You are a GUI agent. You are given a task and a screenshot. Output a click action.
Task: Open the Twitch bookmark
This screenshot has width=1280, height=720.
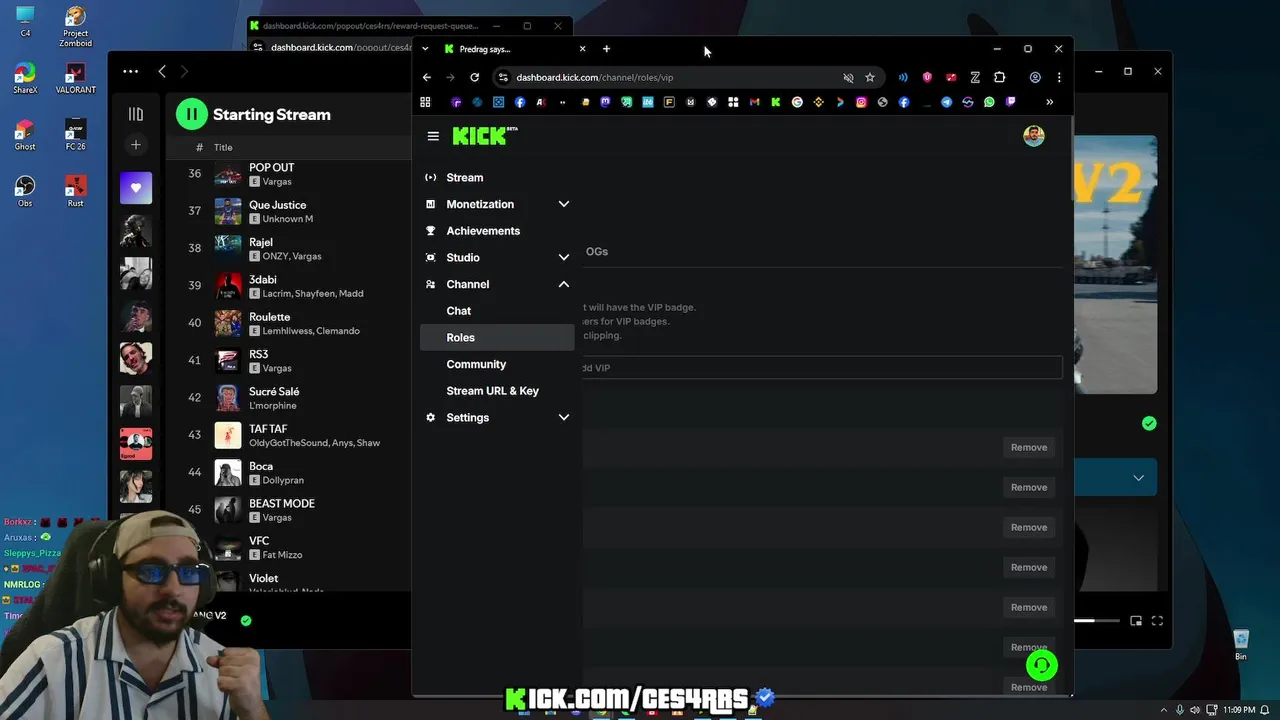tap(1011, 102)
